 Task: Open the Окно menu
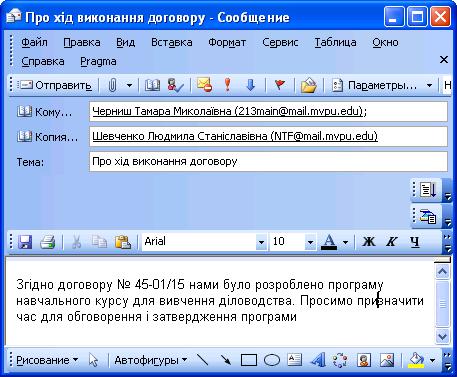click(385, 42)
